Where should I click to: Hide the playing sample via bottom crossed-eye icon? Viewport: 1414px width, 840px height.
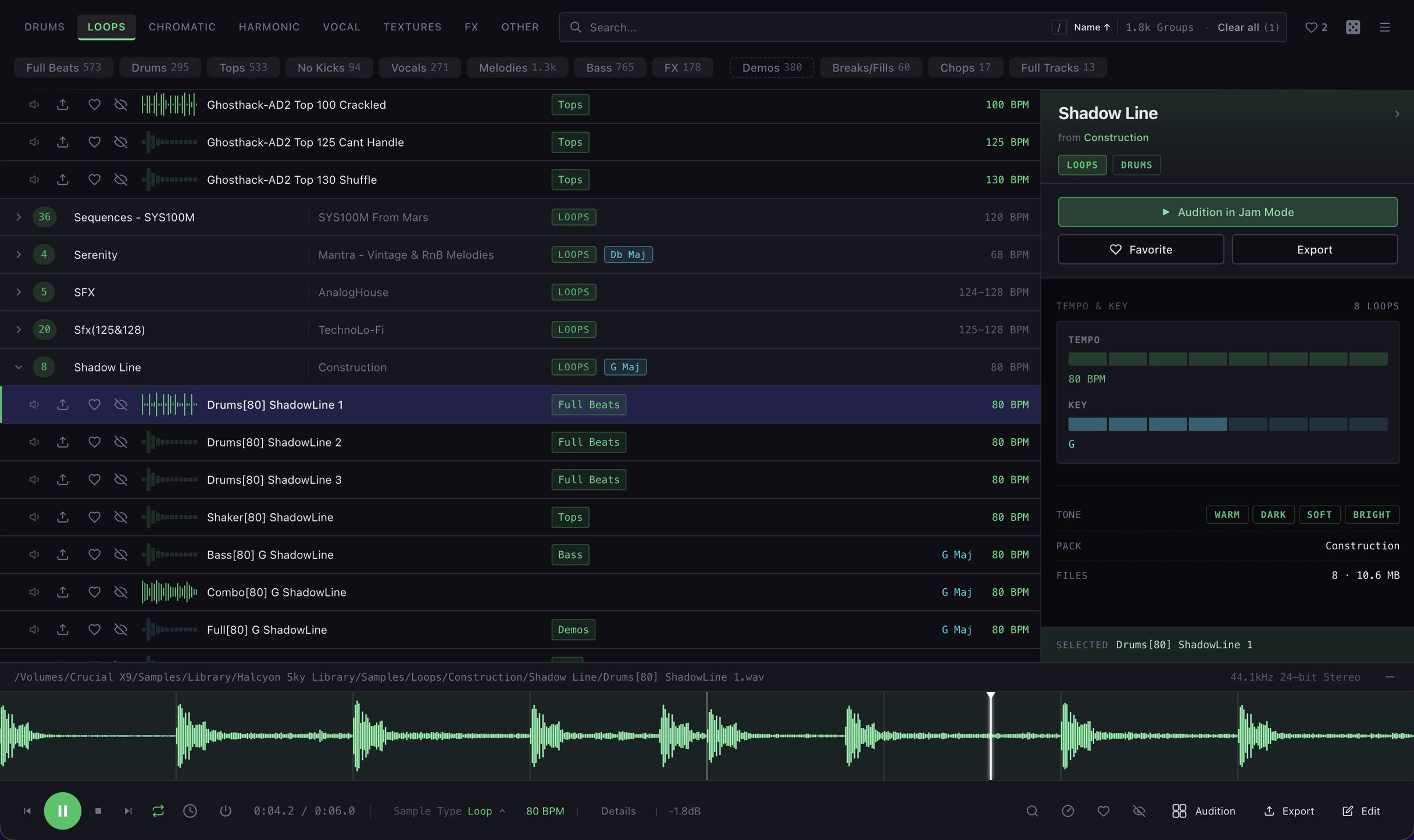tap(1139, 811)
